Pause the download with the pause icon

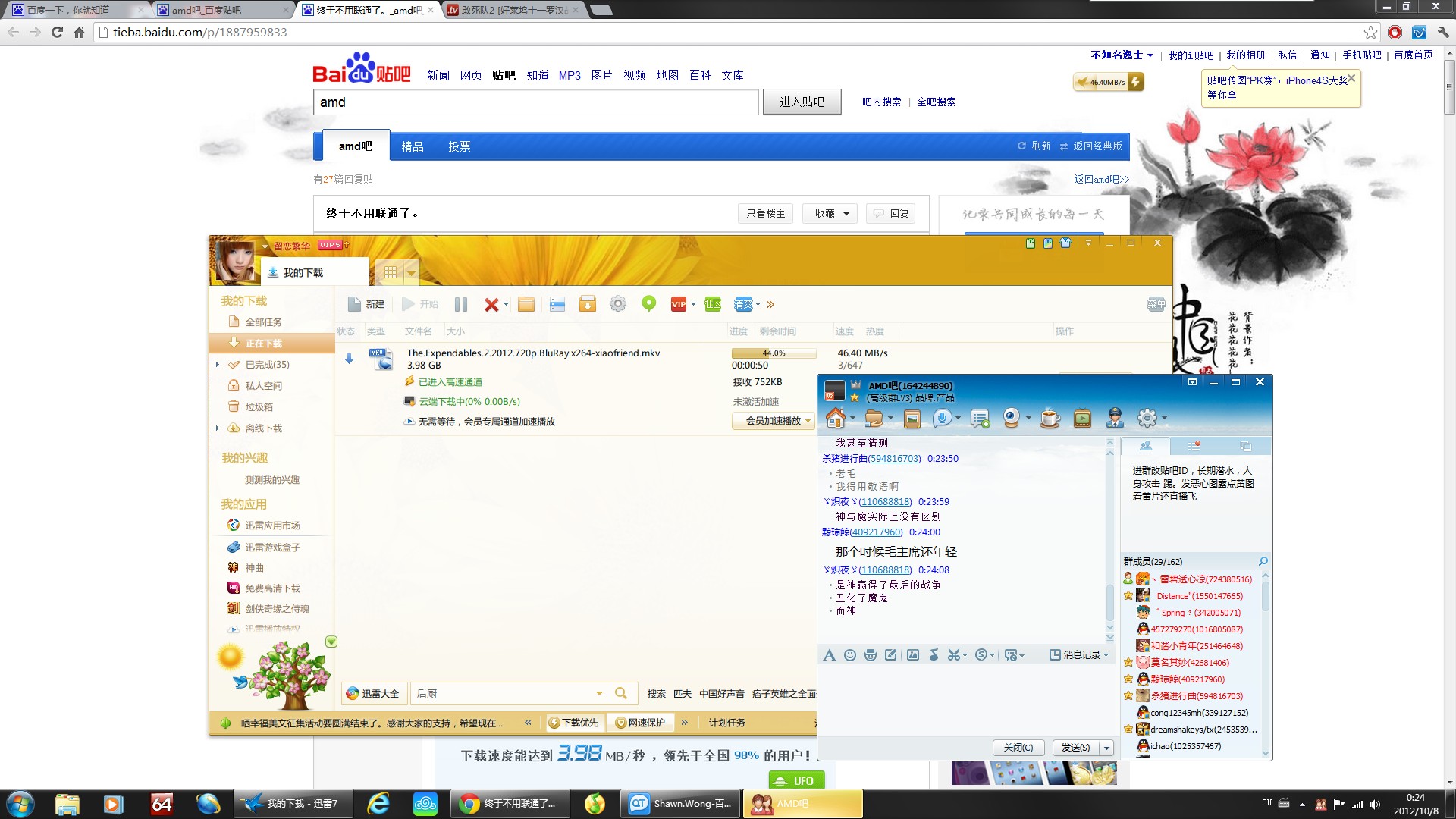point(460,304)
